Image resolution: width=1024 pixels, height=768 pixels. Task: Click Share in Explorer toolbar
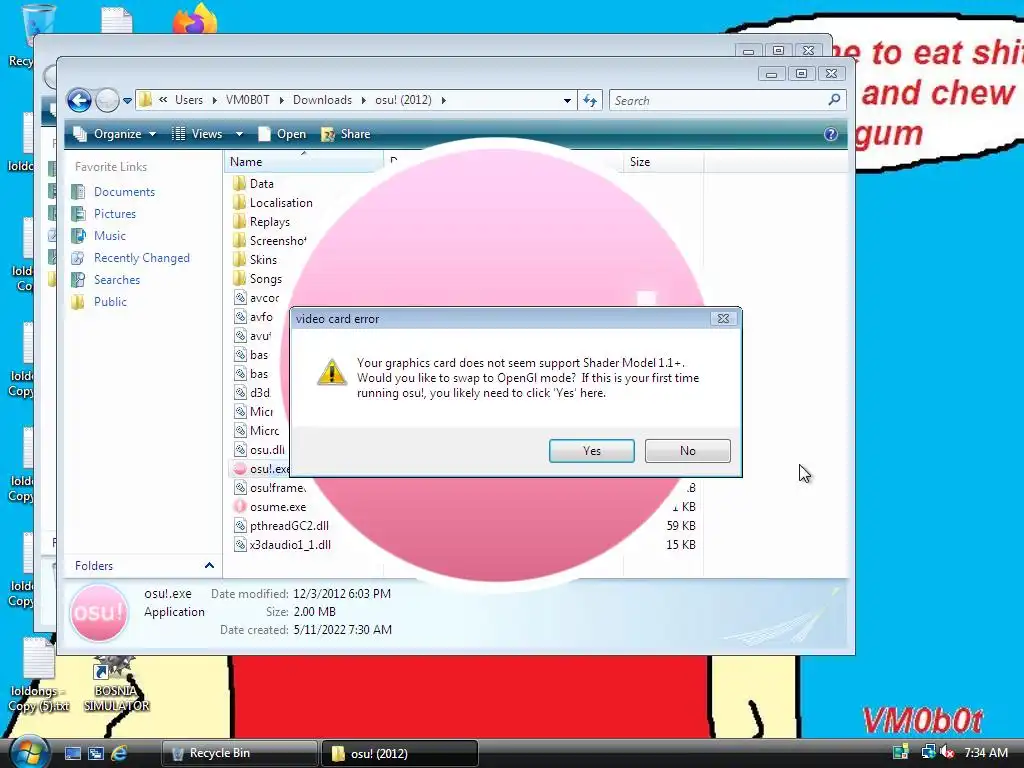(x=346, y=134)
